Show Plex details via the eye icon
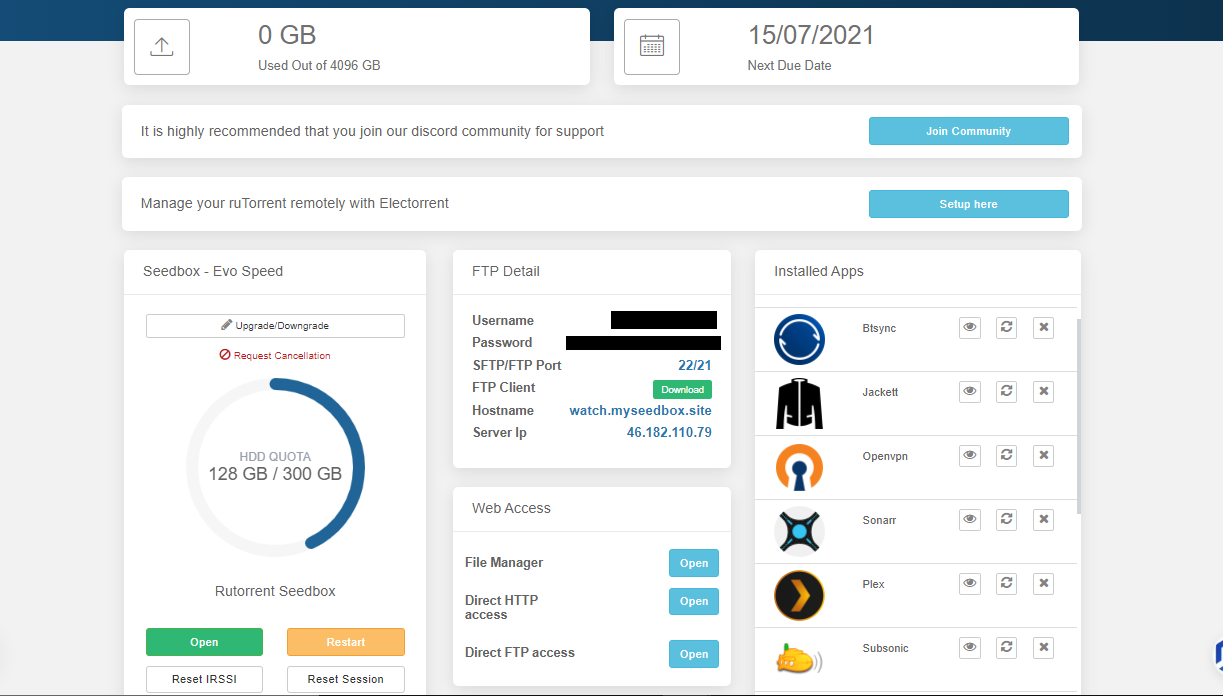1223x696 pixels. (x=969, y=583)
